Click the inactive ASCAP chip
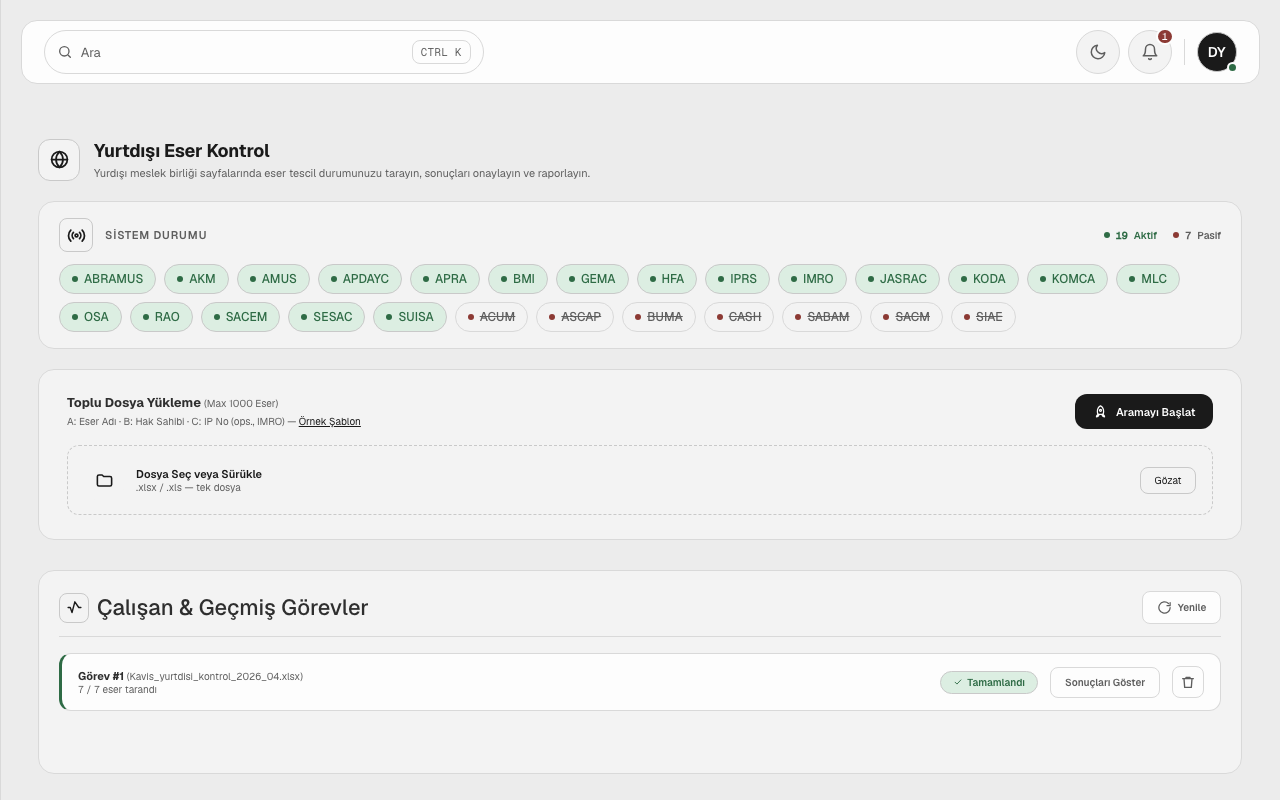 click(575, 317)
